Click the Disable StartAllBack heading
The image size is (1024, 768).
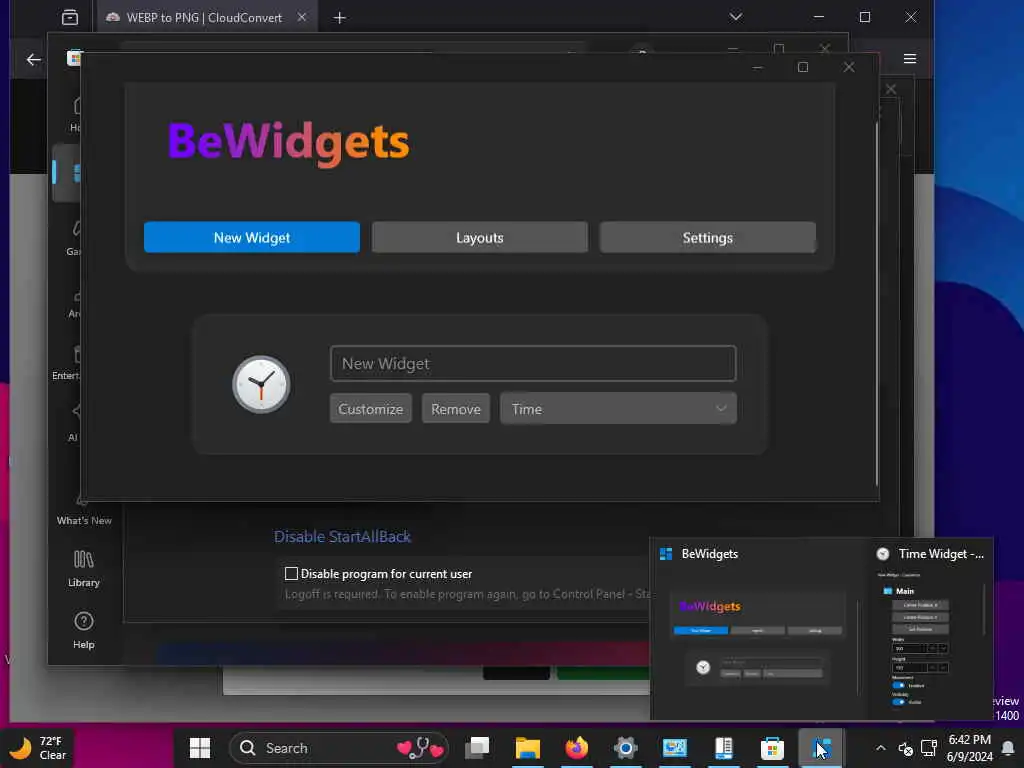342,536
